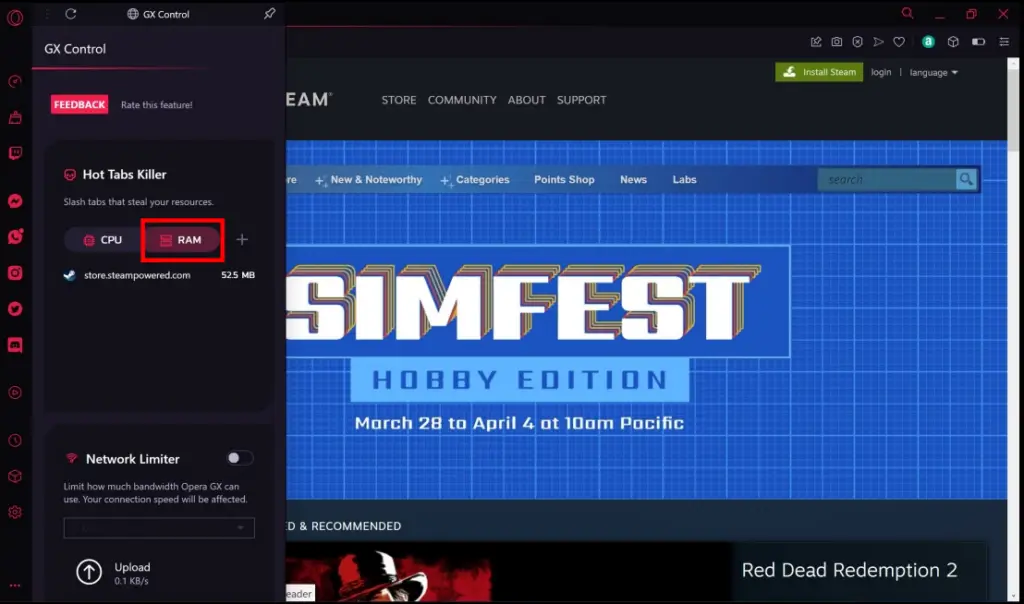Image resolution: width=1024 pixels, height=604 pixels.
Task: Click the green 'a' extension icon
Action: [928, 42]
